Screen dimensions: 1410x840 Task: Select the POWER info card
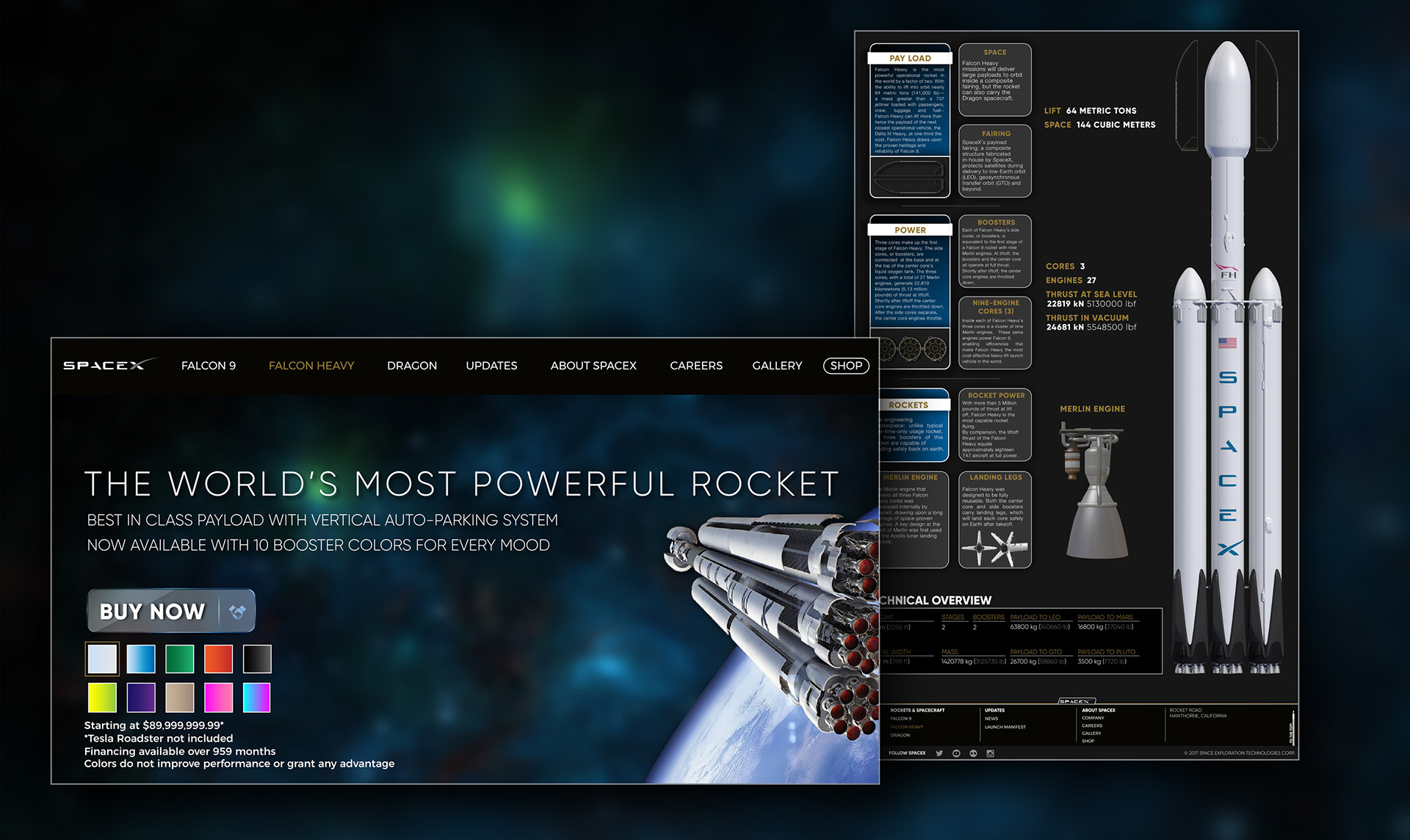pos(910,290)
